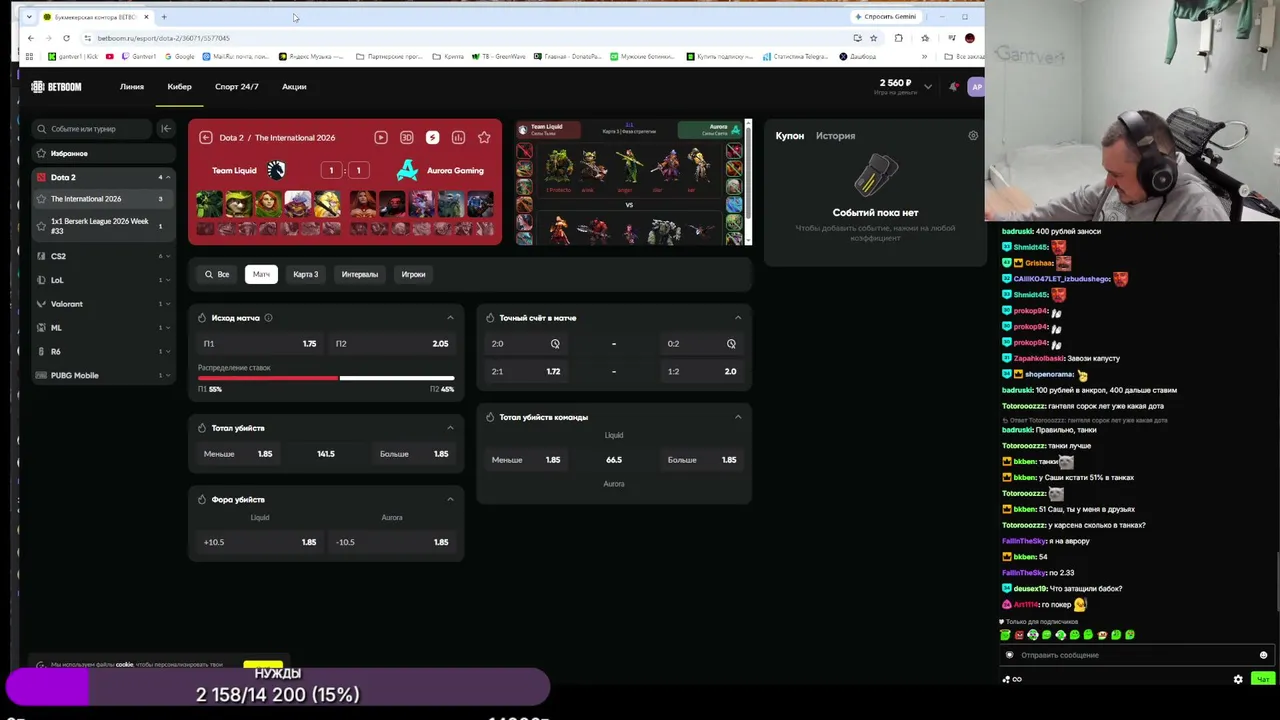Viewport: 1280px width, 720px height.
Task: Open the Кибер navigation tab
Action: coord(180,87)
